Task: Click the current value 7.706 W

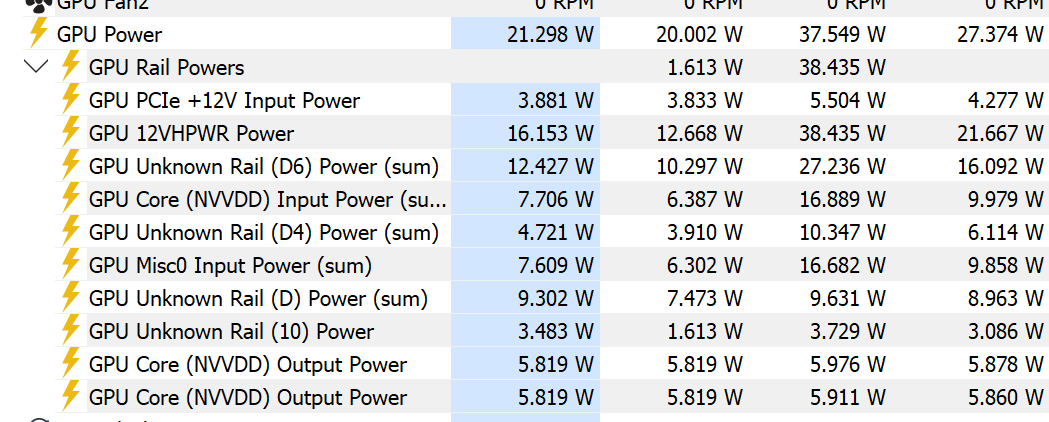Action: coord(556,199)
